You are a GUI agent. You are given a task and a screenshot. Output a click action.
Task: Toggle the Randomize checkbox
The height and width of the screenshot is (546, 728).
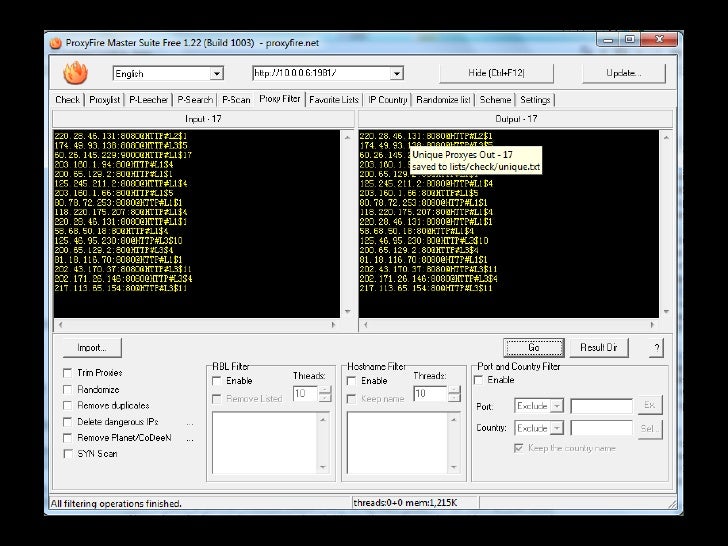(68, 389)
